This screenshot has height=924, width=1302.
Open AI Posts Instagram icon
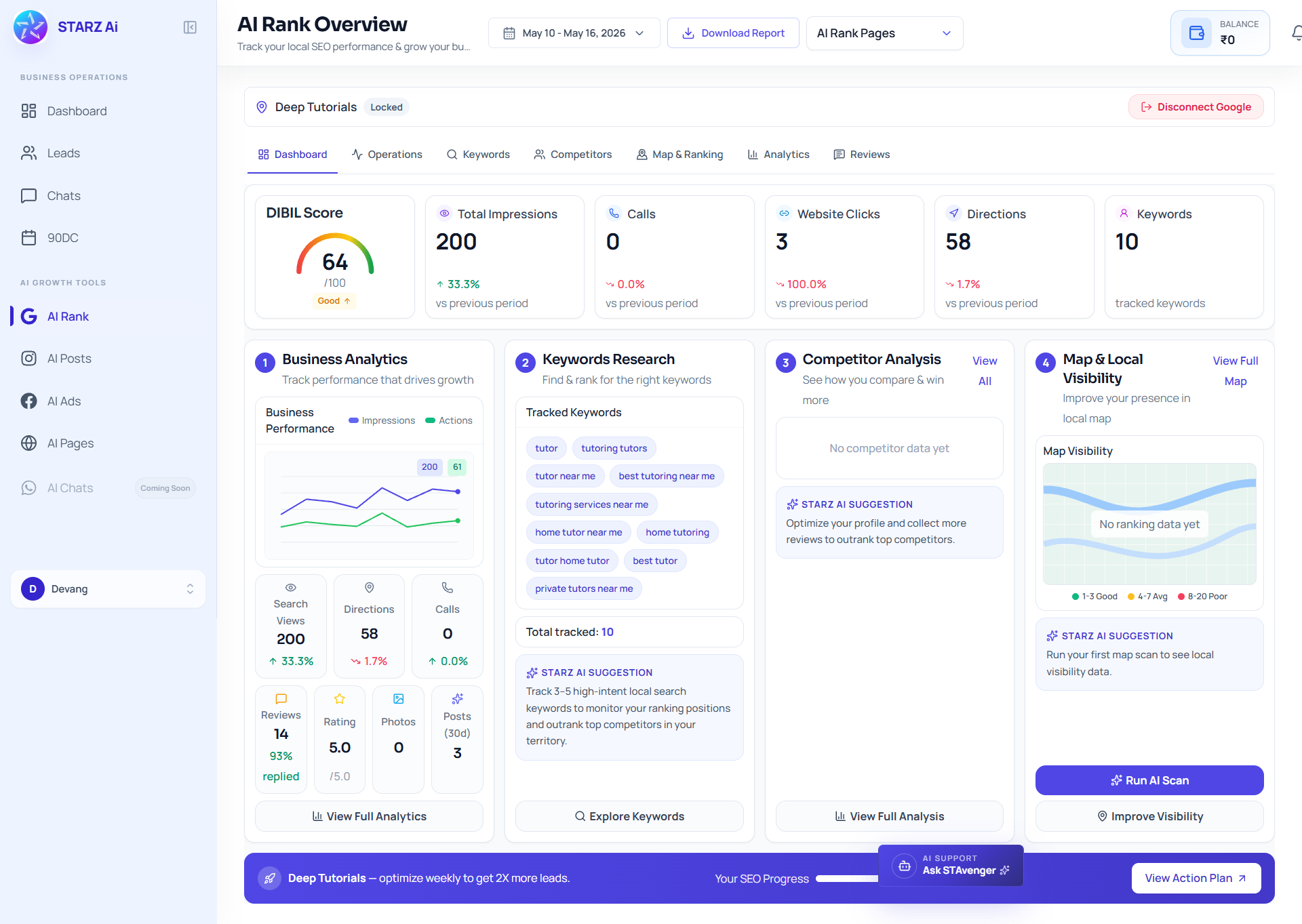pyautogui.click(x=28, y=359)
